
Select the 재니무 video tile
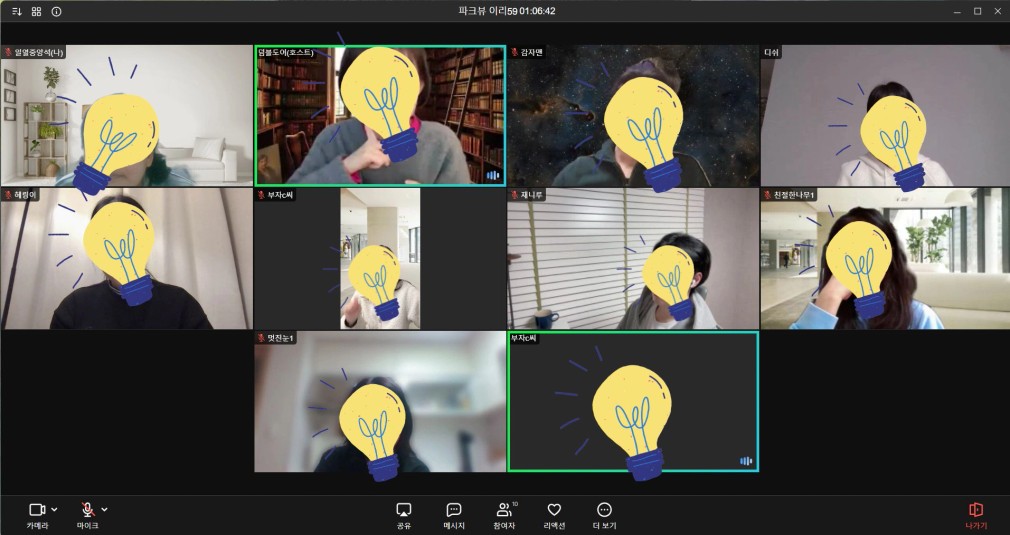pos(633,259)
